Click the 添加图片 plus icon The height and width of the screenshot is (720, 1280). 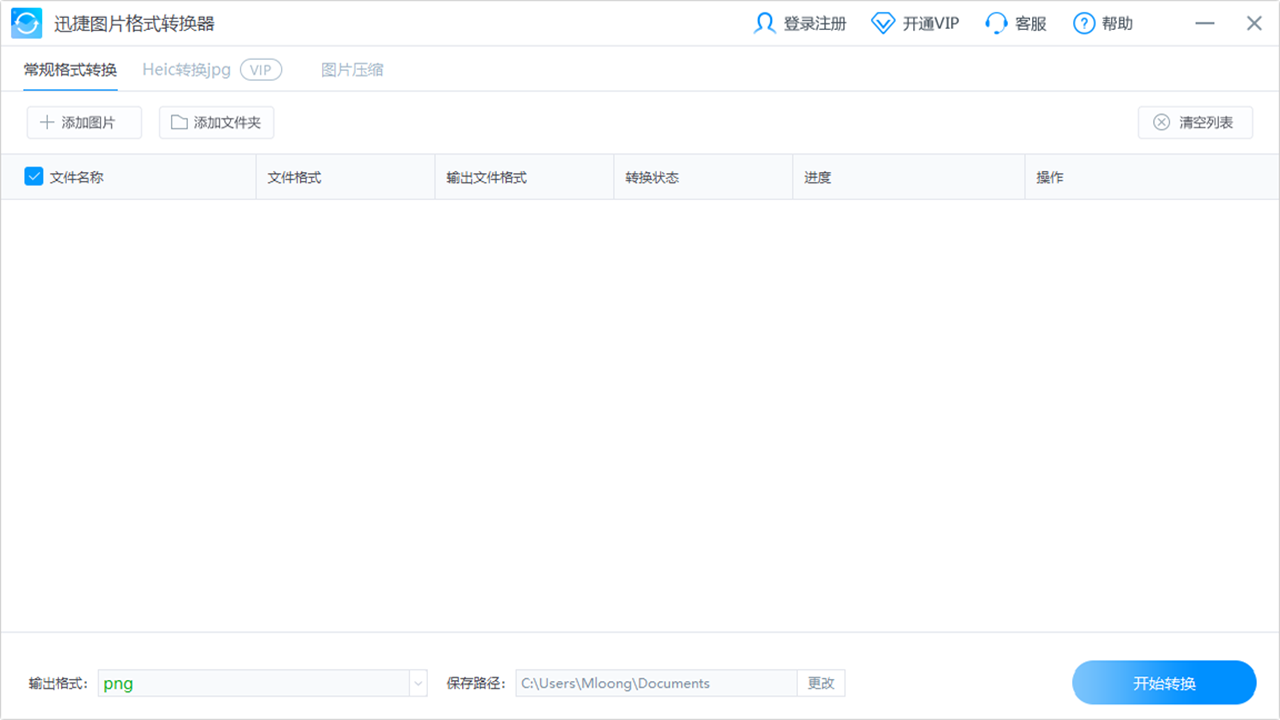point(46,122)
